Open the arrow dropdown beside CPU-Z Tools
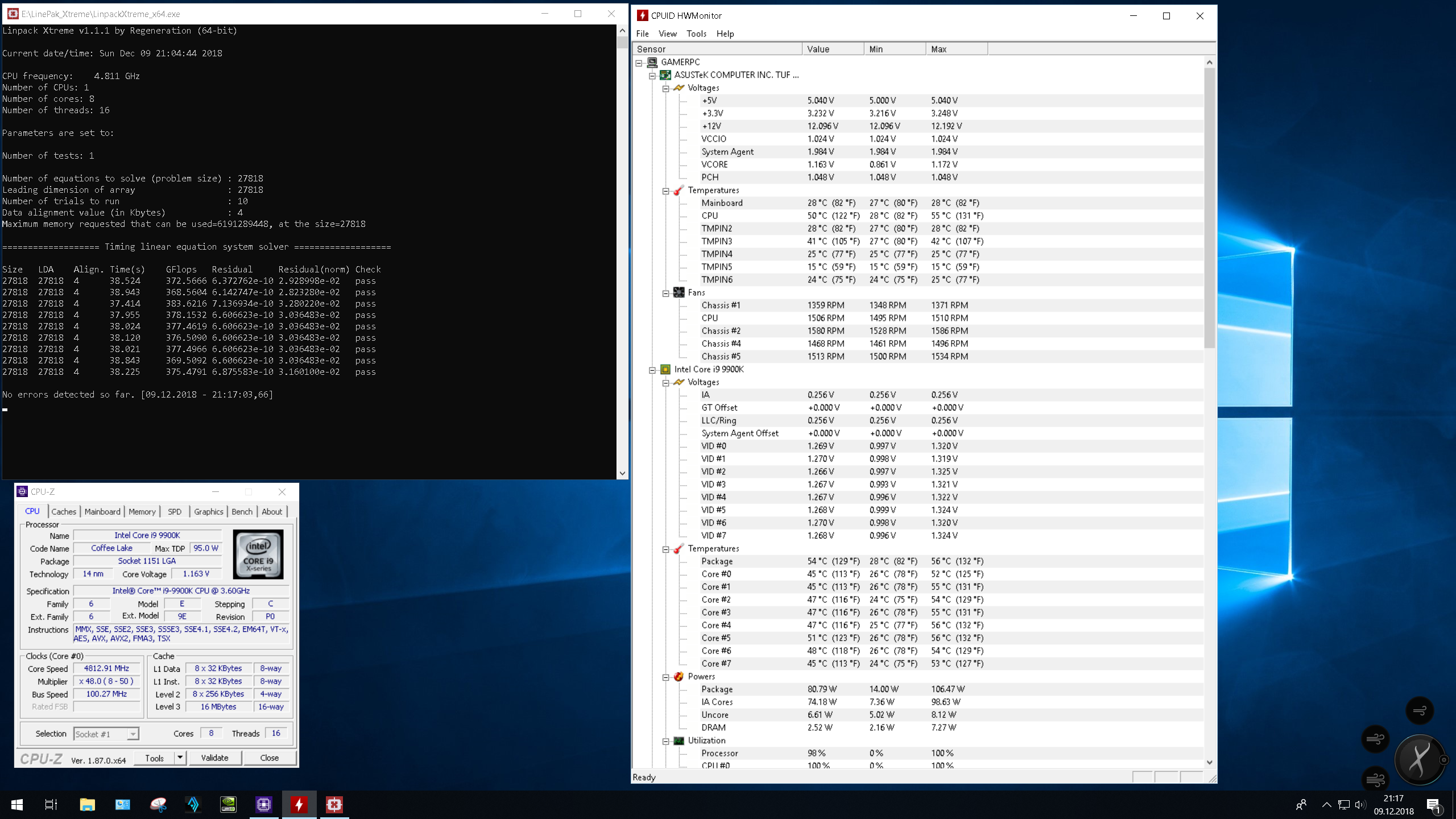 click(x=180, y=758)
